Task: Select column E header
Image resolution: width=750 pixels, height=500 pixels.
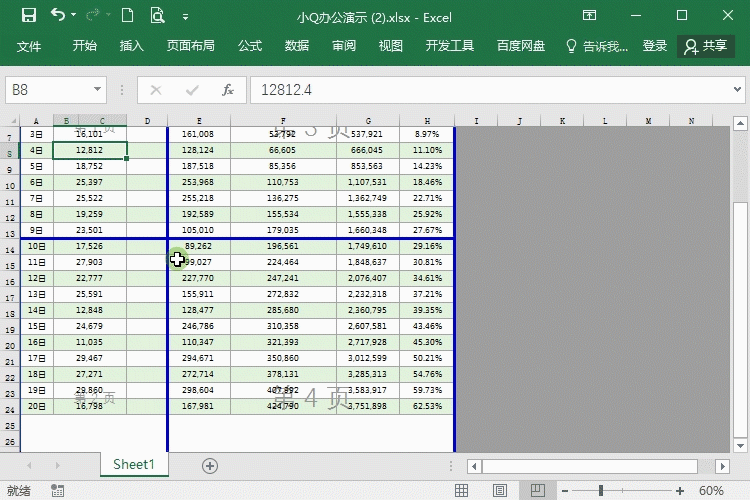Action: (x=199, y=121)
